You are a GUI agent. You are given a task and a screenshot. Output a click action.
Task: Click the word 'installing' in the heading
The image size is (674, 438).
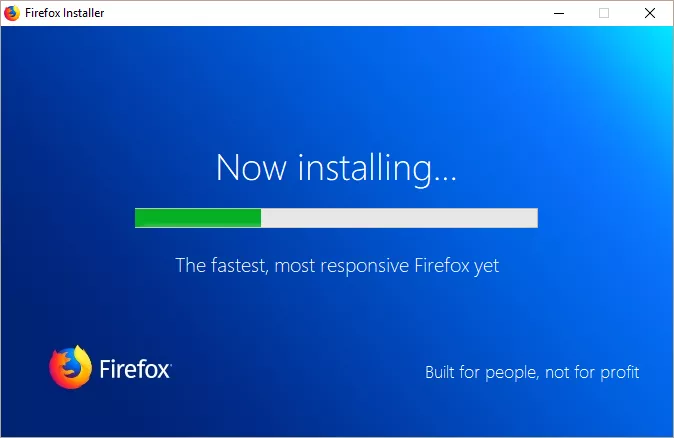pos(365,168)
